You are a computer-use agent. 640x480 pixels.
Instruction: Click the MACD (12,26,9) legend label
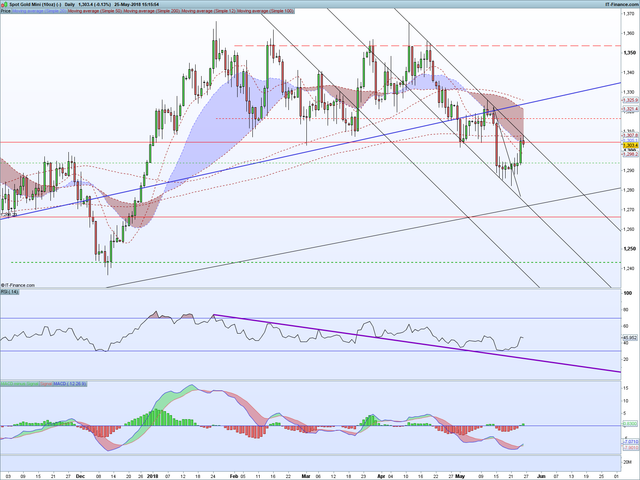[70, 384]
